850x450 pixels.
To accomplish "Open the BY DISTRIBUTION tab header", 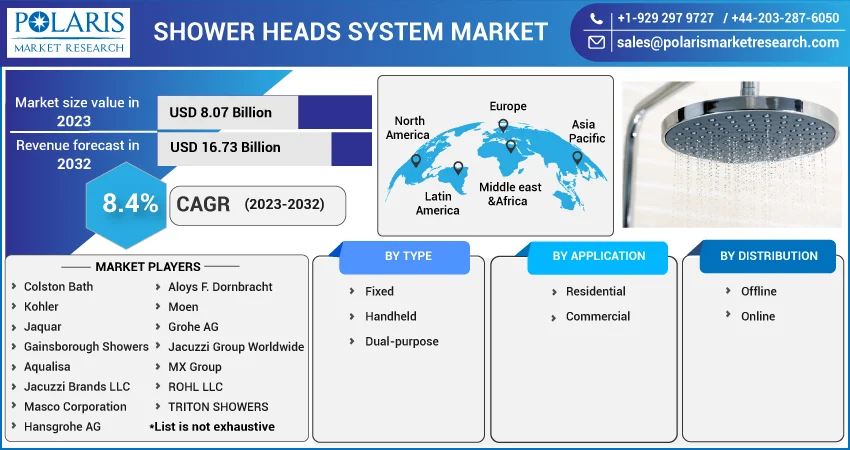I will pos(768,256).
